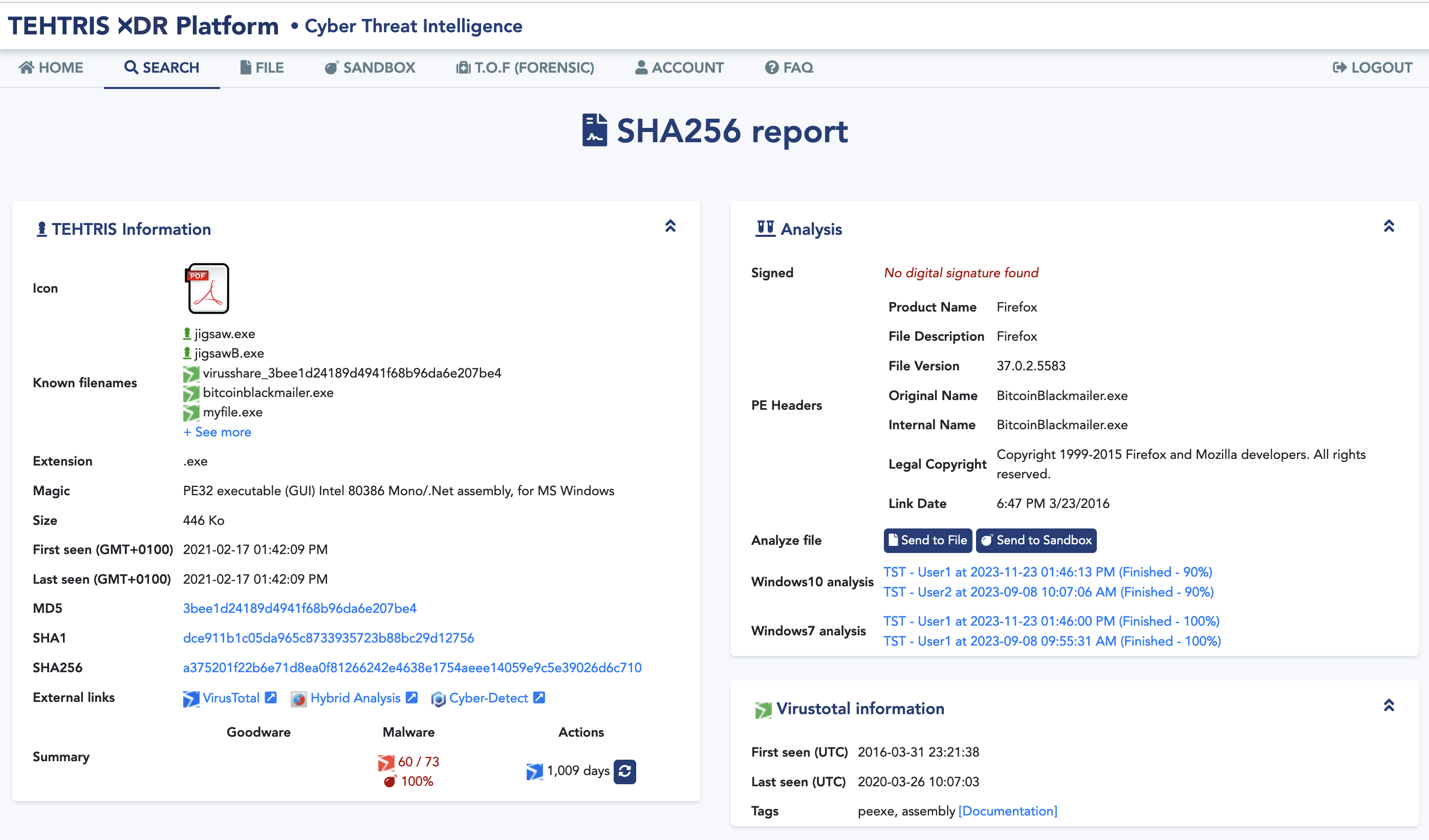Image resolution: width=1429 pixels, height=840 pixels.
Task: Click VirusTotal icon next to 1,009 days
Action: pos(534,771)
